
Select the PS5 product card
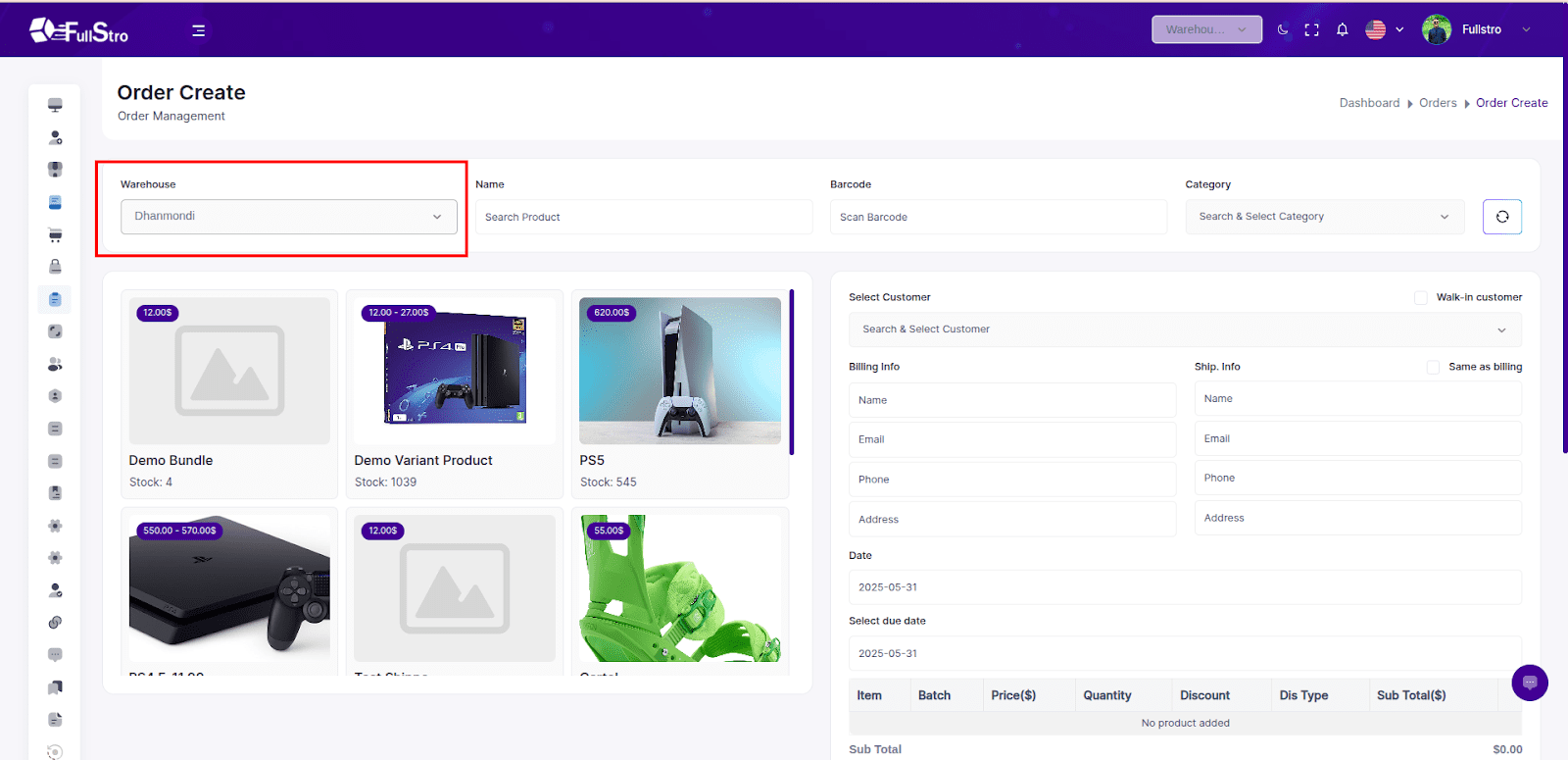(680, 394)
